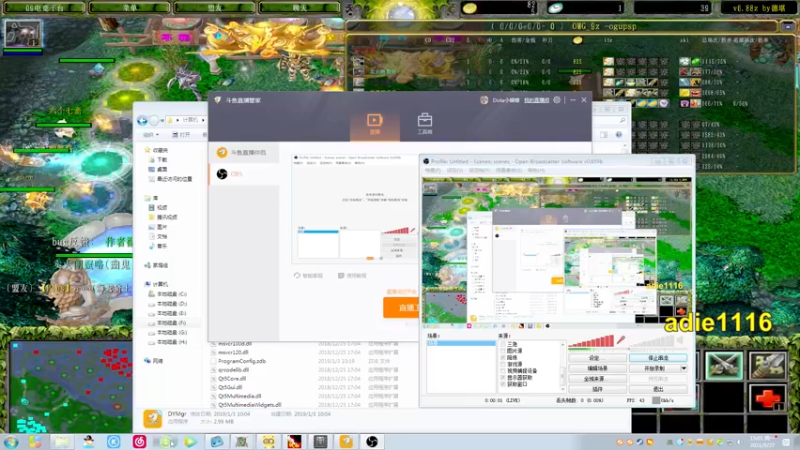Screen dimensions: 800x450
Task: Toggle the 显示器获取 source checkbox in OBS
Action: pyautogui.click(x=503, y=378)
